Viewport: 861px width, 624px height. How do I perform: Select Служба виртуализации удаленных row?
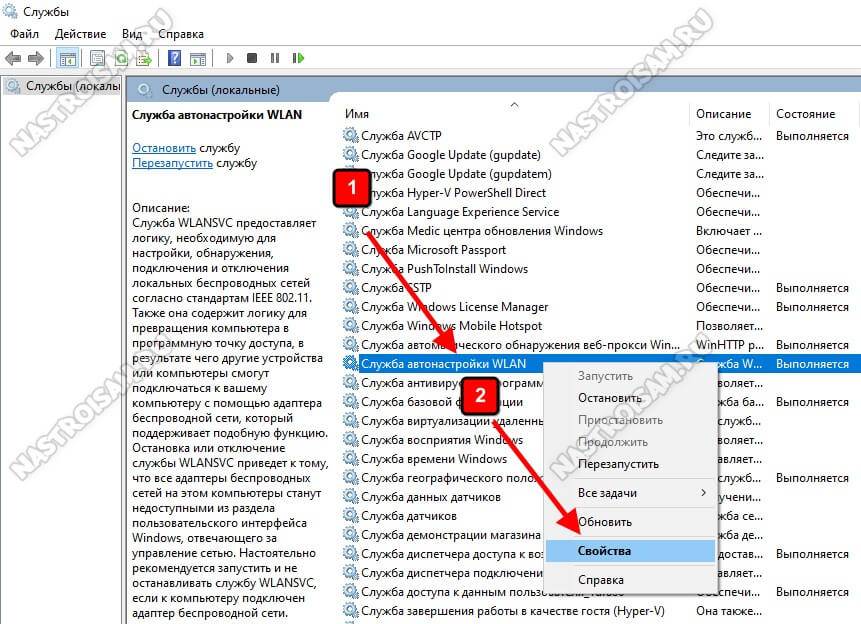[451, 421]
